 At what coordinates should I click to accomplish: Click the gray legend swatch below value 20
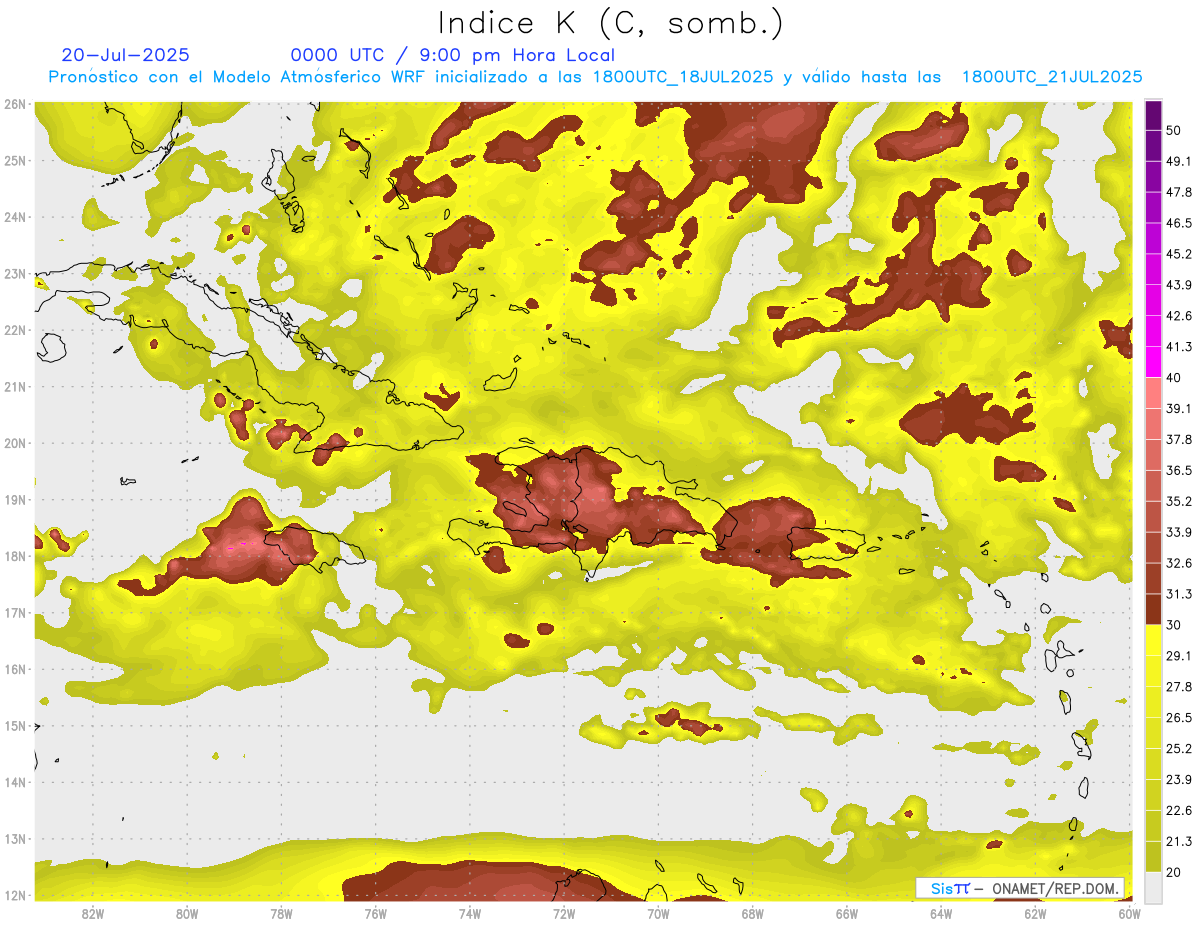click(x=1153, y=886)
